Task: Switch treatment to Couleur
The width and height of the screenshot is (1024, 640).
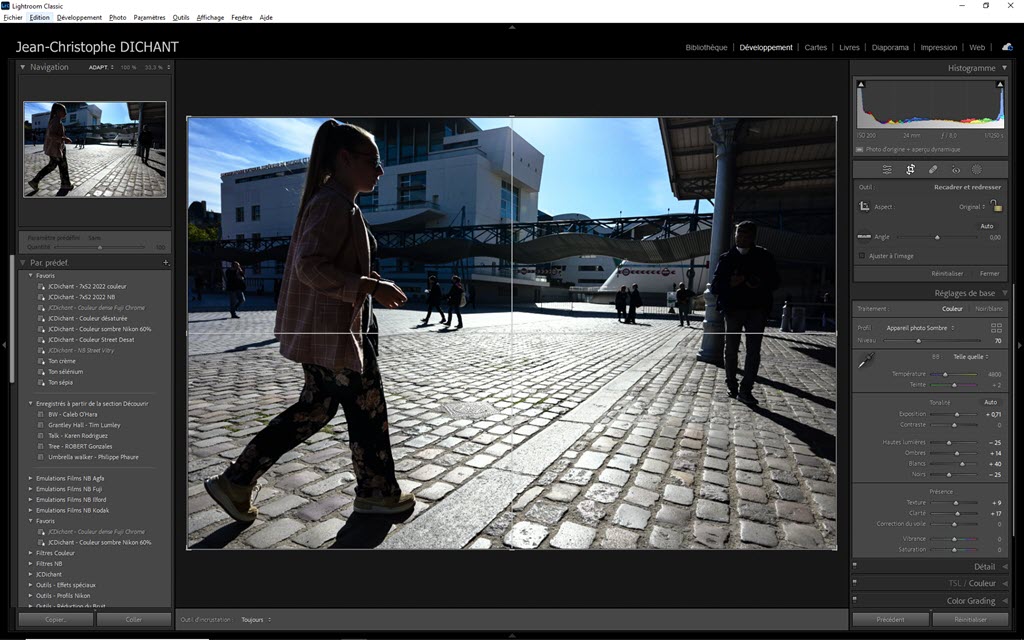Action: click(x=952, y=309)
